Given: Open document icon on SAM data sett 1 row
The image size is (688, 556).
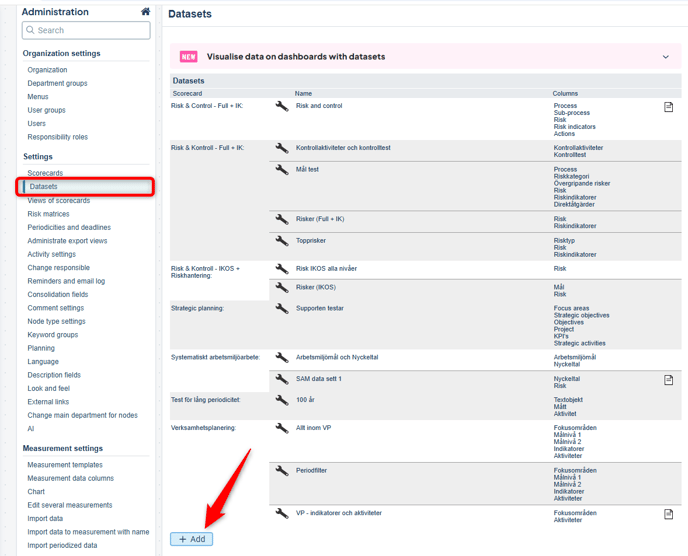Looking at the screenshot, I should coord(668,380).
